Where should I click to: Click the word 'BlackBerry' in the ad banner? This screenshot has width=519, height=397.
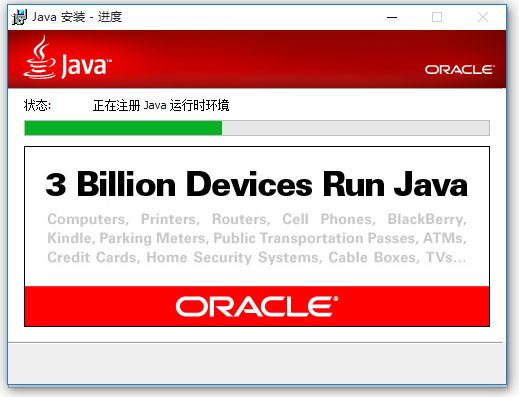[427, 219]
